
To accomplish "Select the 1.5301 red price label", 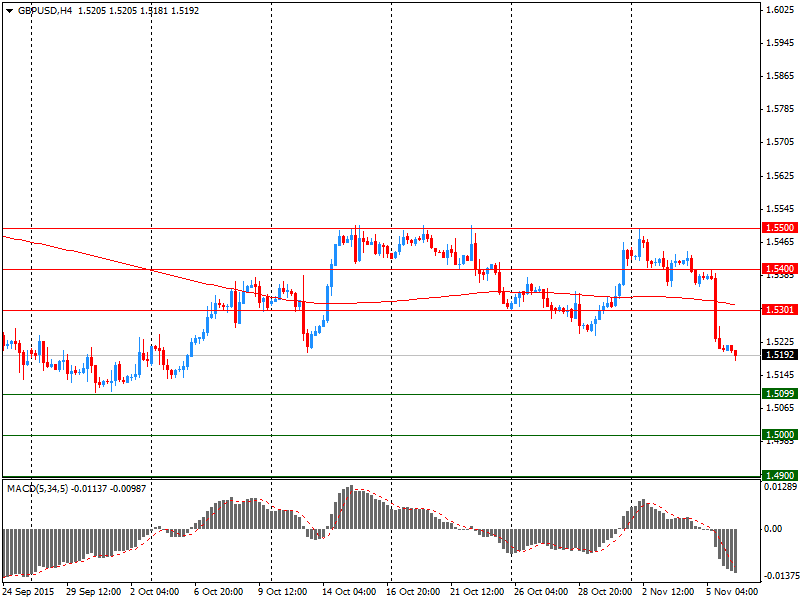I will (780, 309).
